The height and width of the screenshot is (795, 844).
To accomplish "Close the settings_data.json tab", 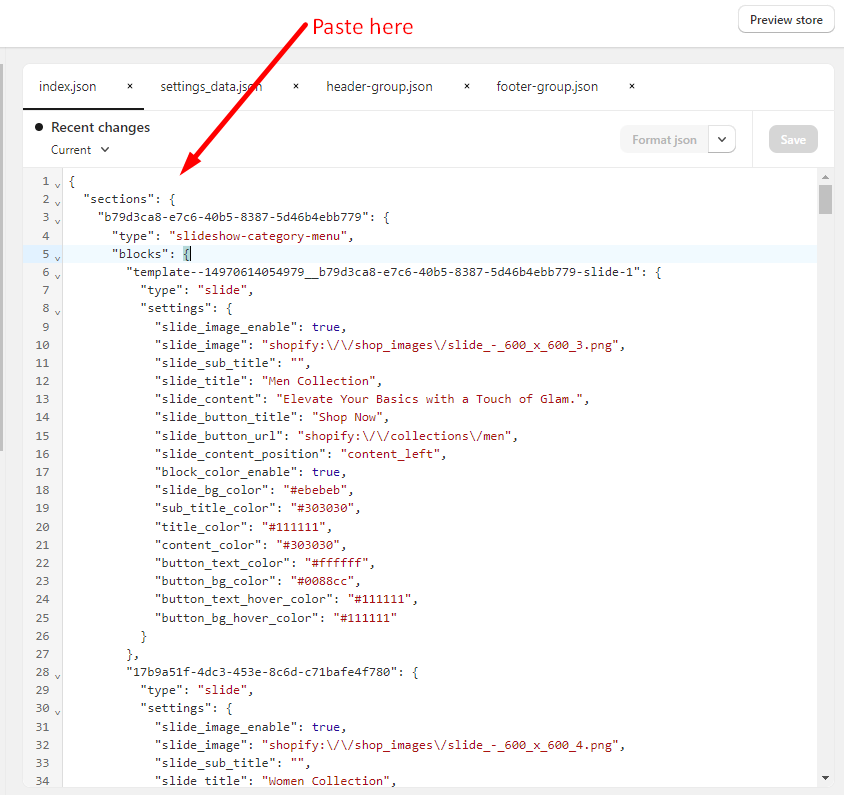I will [296, 86].
